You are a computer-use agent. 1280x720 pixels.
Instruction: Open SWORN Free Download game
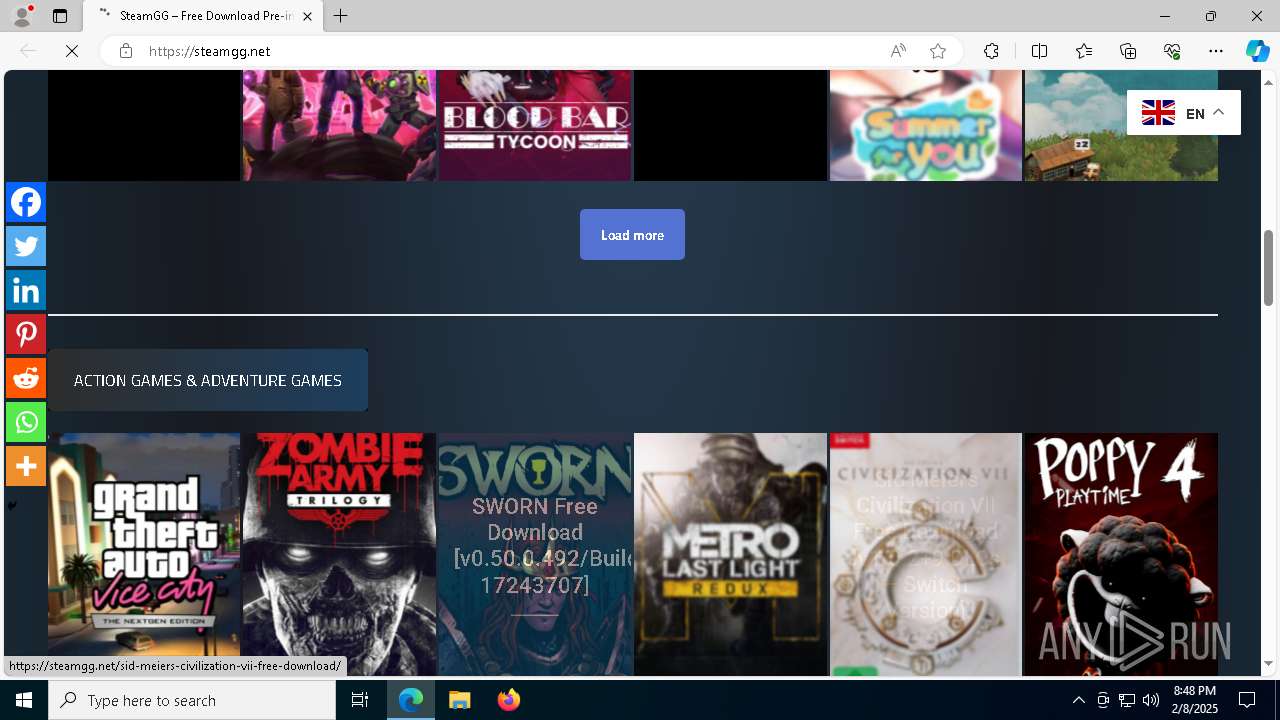[535, 554]
